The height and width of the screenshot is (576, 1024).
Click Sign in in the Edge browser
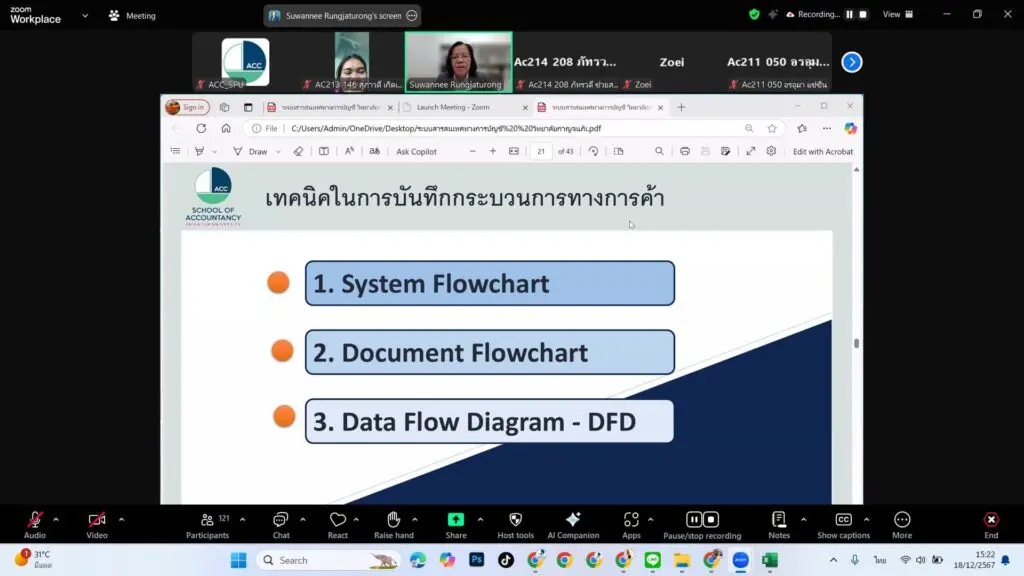[x=187, y=107]
